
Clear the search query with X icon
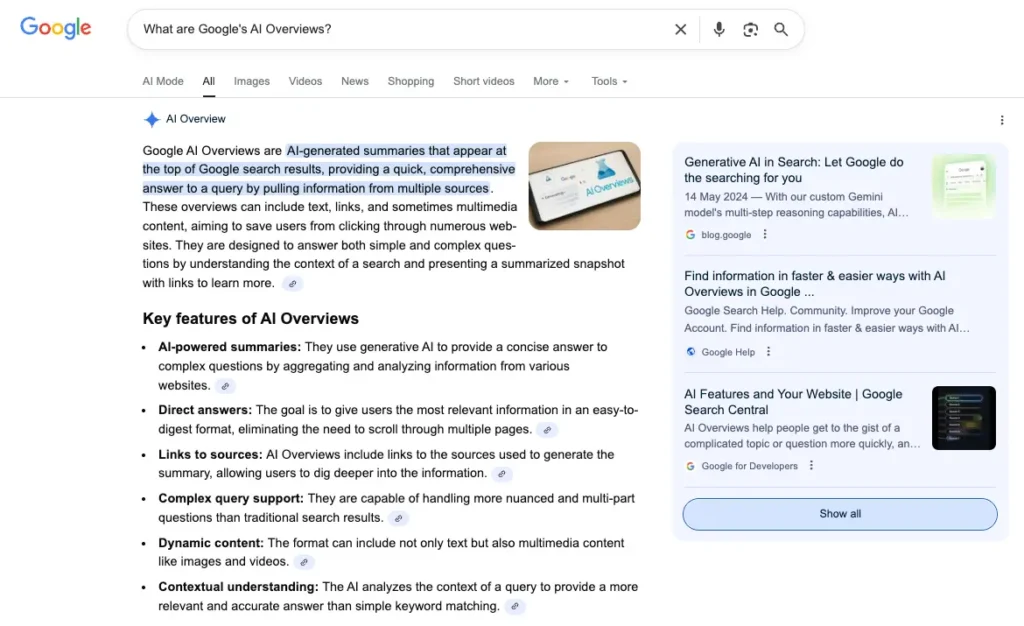coord(680,29)
